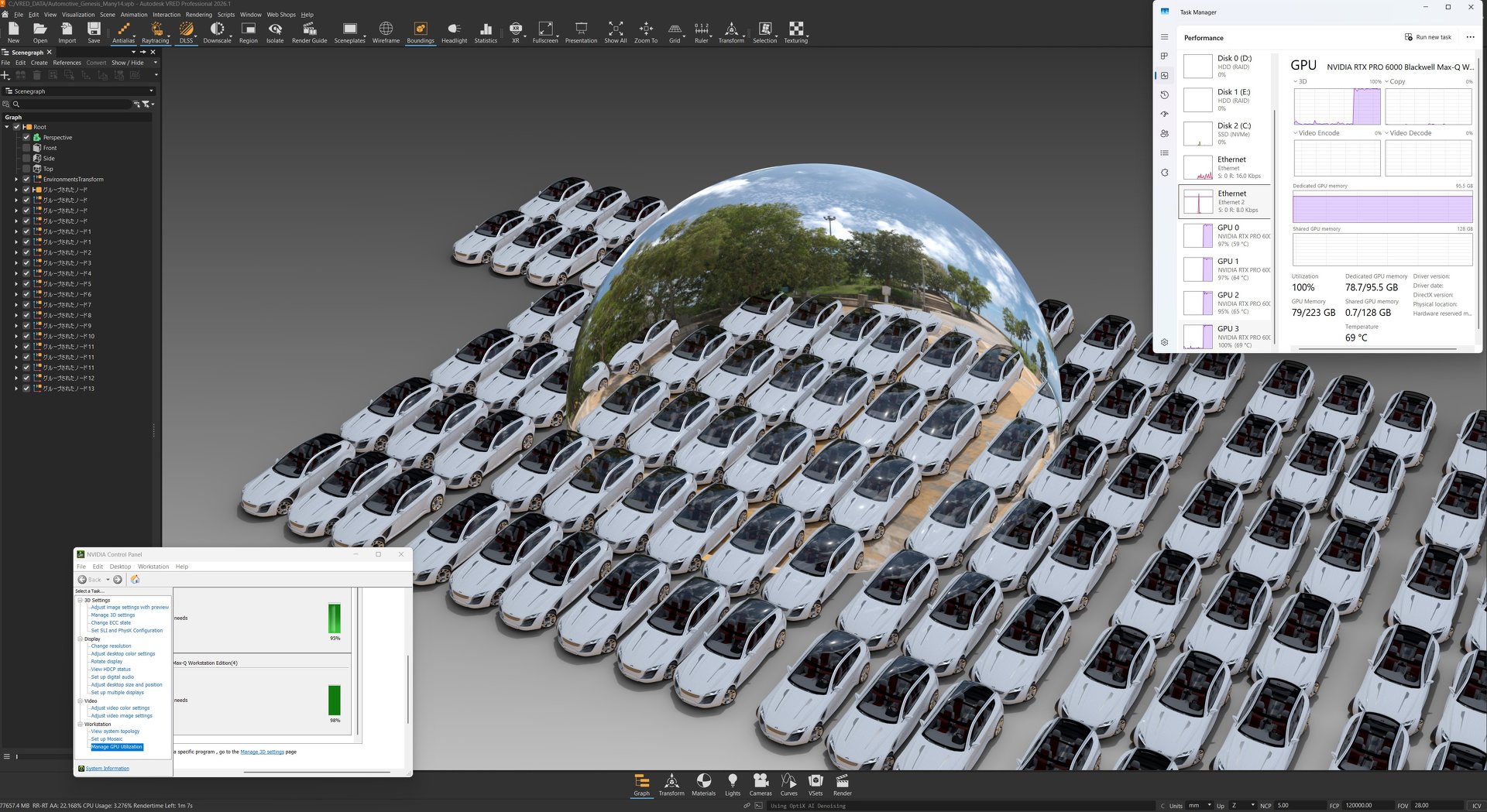Toggle the EnvironmentsTransform node checkbox
The width and height of the screenshot is (1487, 812).
26,179
